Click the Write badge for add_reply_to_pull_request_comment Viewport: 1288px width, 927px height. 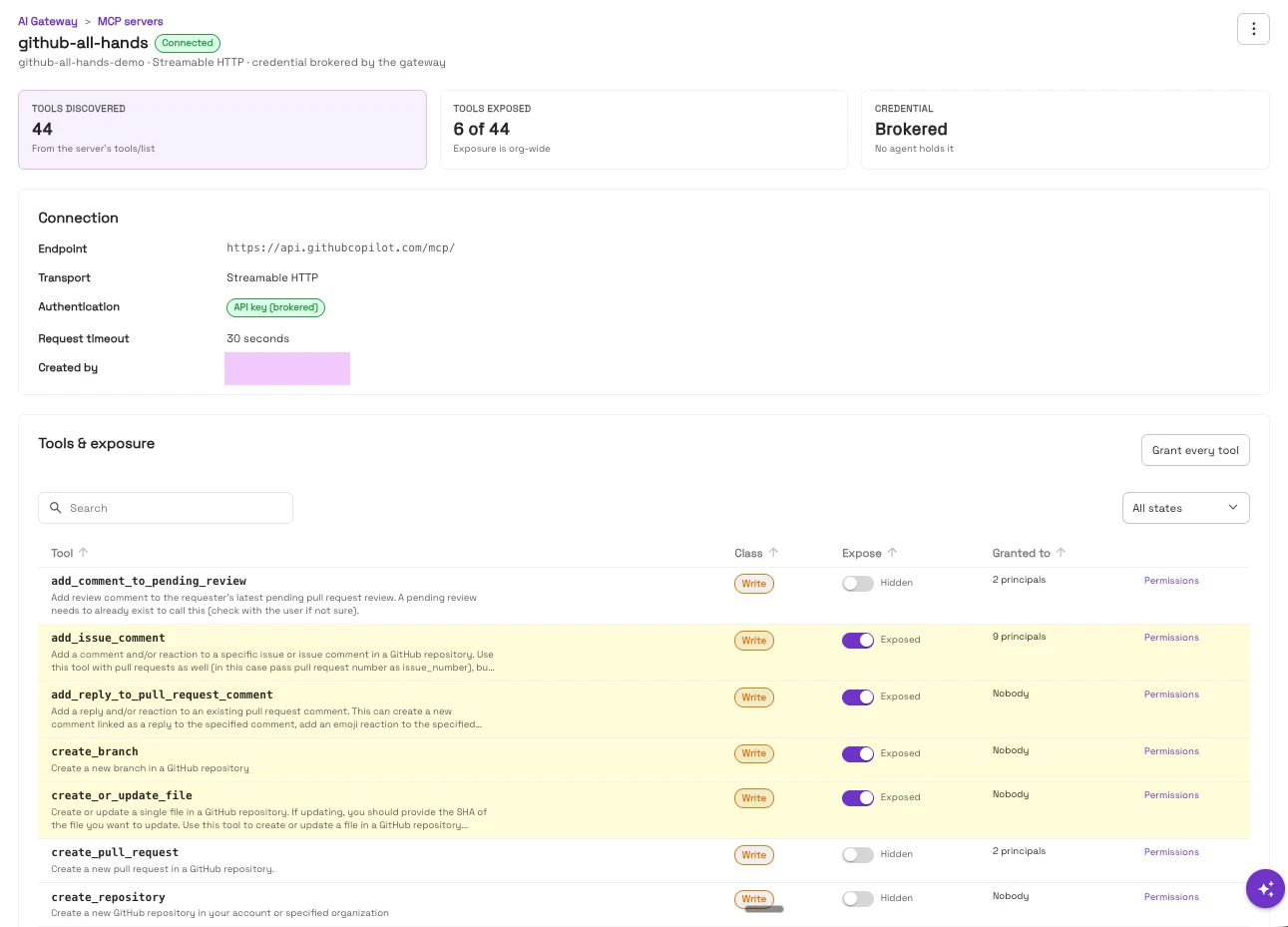(754, 697)
